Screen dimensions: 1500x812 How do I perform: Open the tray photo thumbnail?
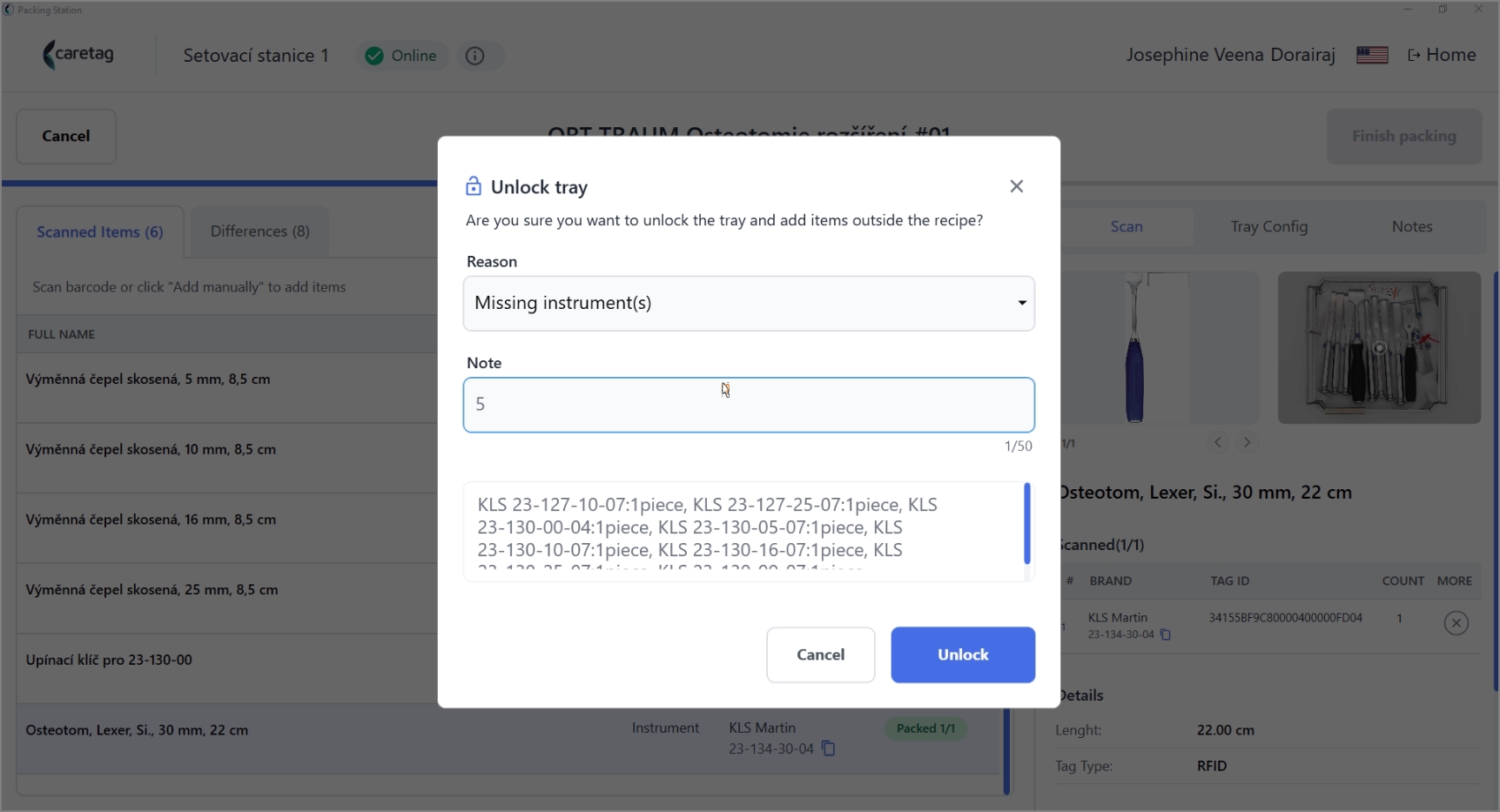[x=1379, y=348]
